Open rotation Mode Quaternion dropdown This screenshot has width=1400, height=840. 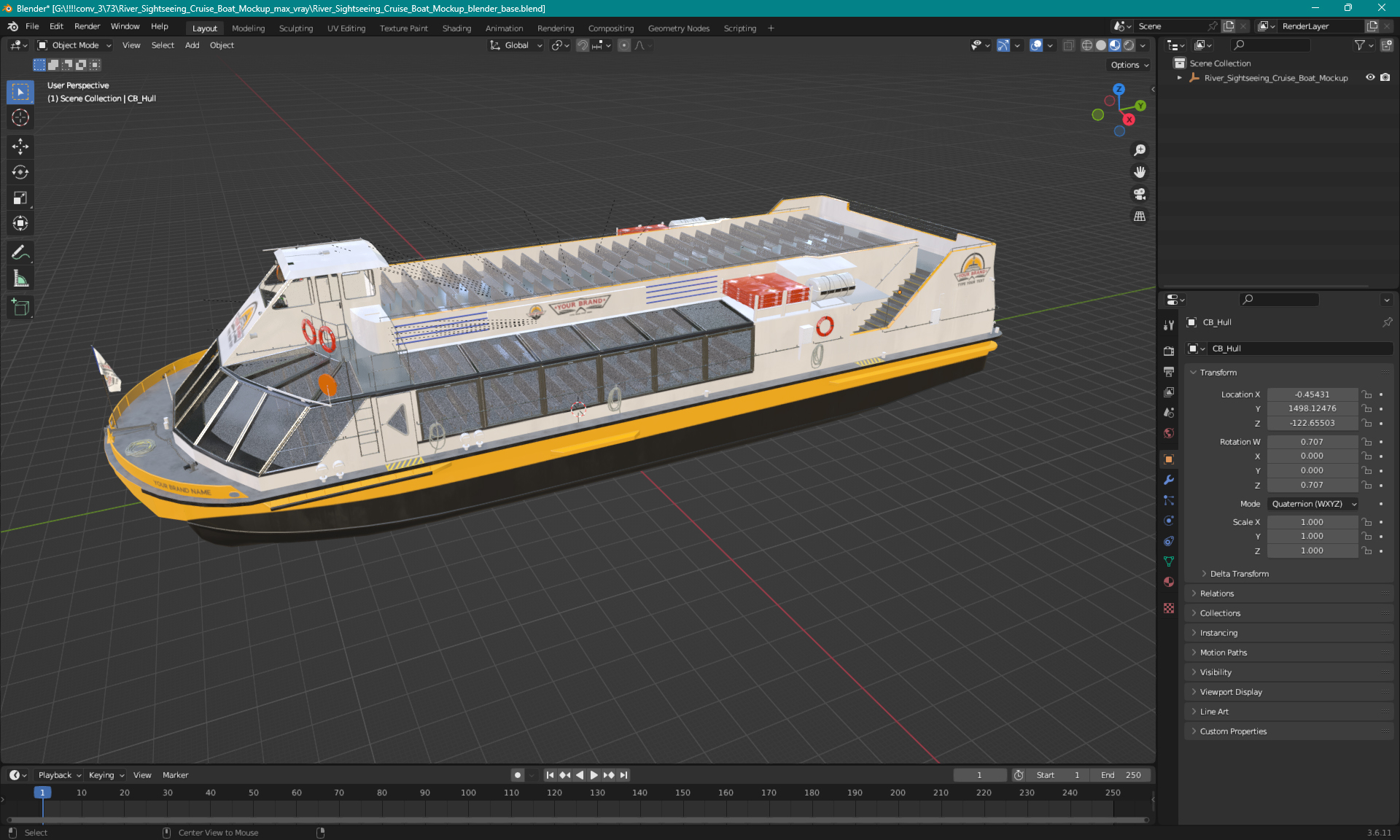click(1313, 504)
